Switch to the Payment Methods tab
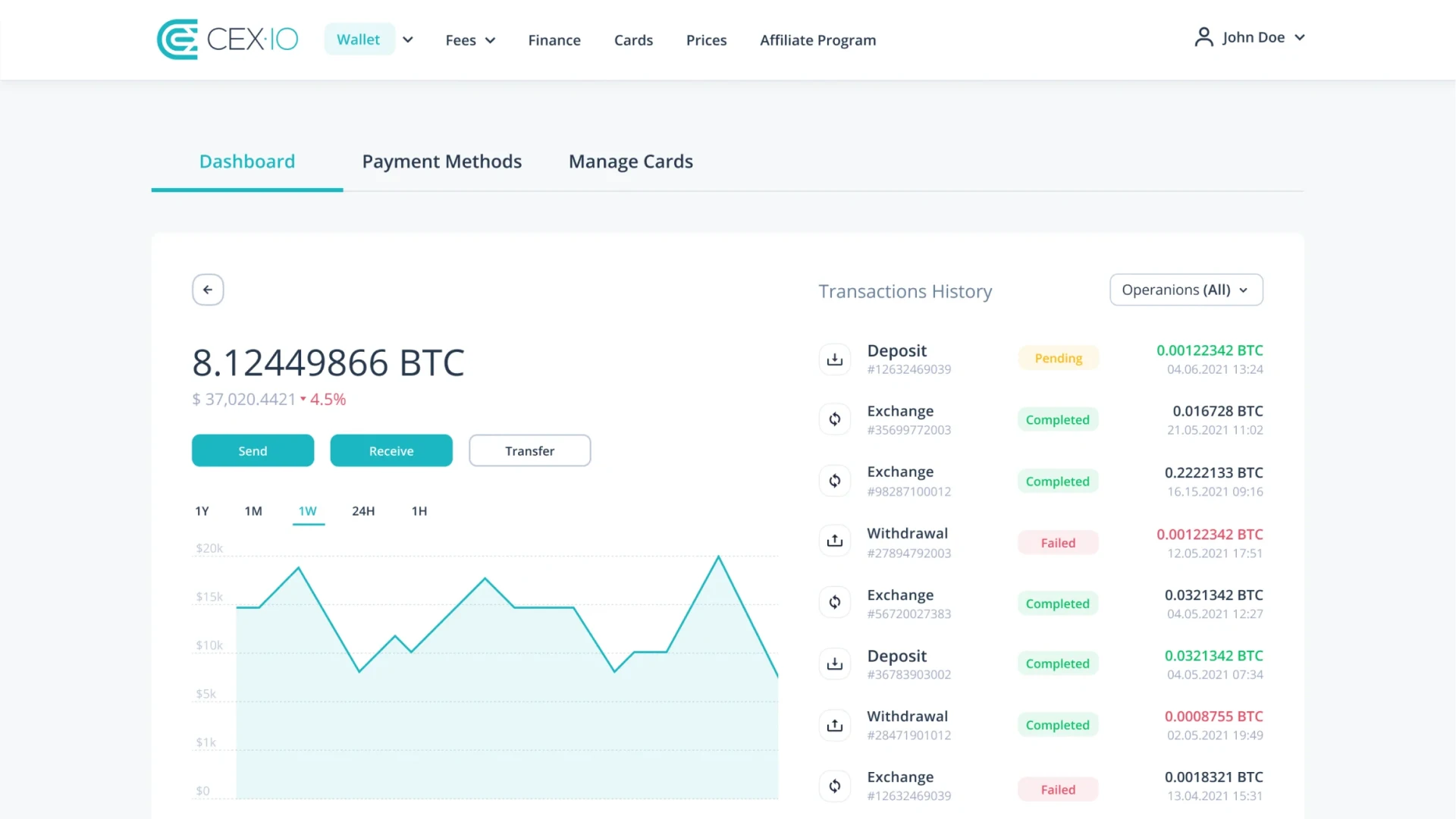1456x819 pixels. [x=442, y=161]
